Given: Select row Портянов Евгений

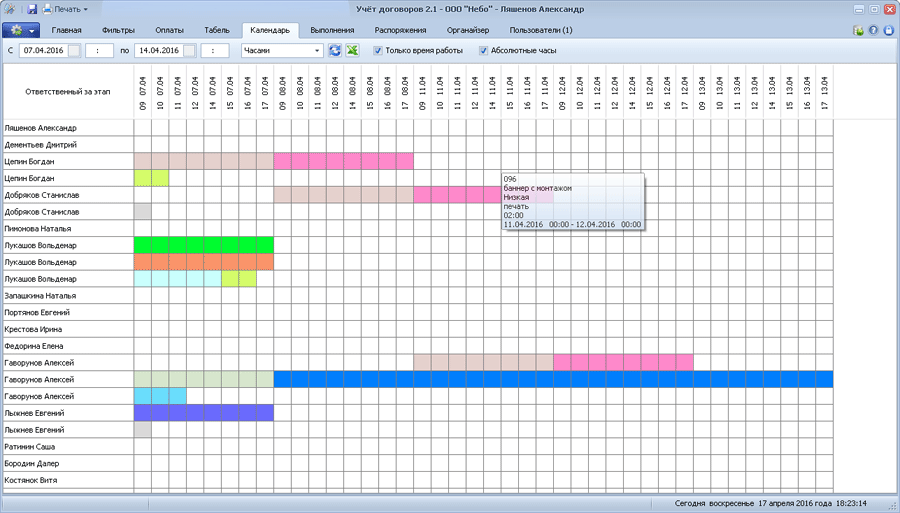Looking at the screenshot, I should [68, 313].
